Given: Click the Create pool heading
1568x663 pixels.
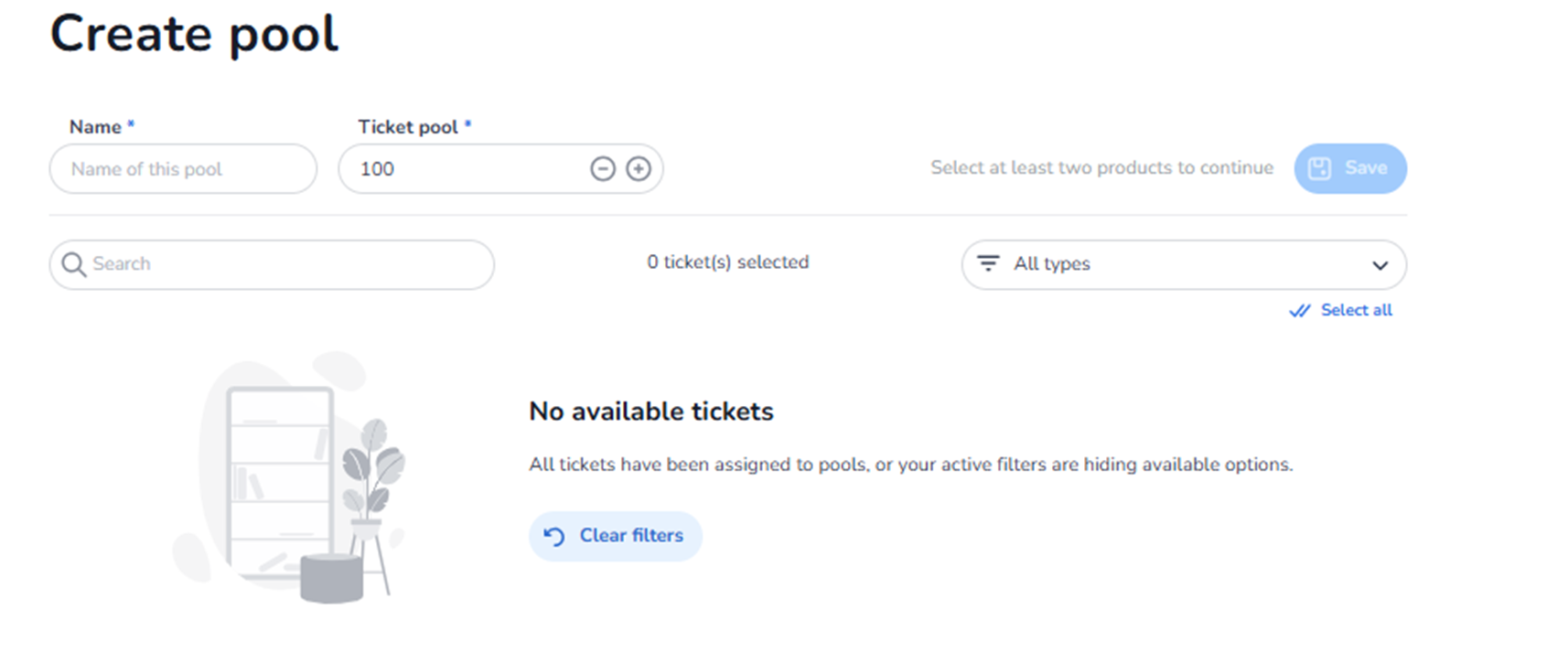Looking at the screenshot, I should pyautogui.click(x=194, y=35).
